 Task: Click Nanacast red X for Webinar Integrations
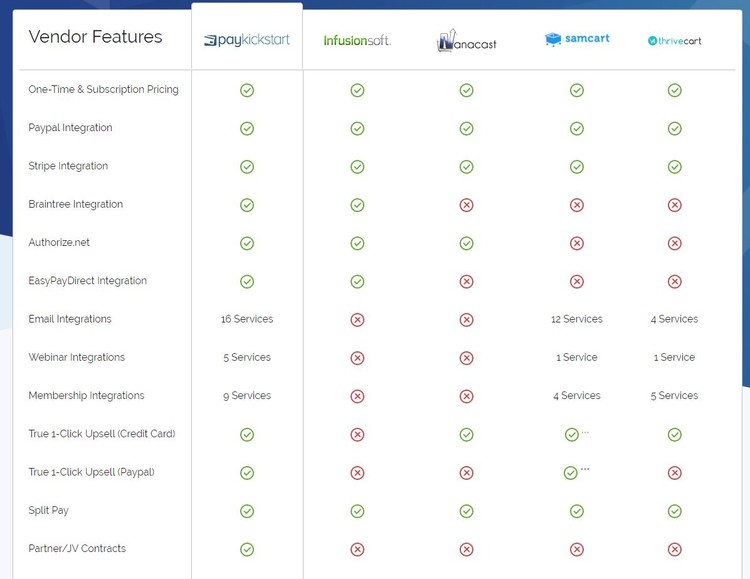click(x=466, y=358)
